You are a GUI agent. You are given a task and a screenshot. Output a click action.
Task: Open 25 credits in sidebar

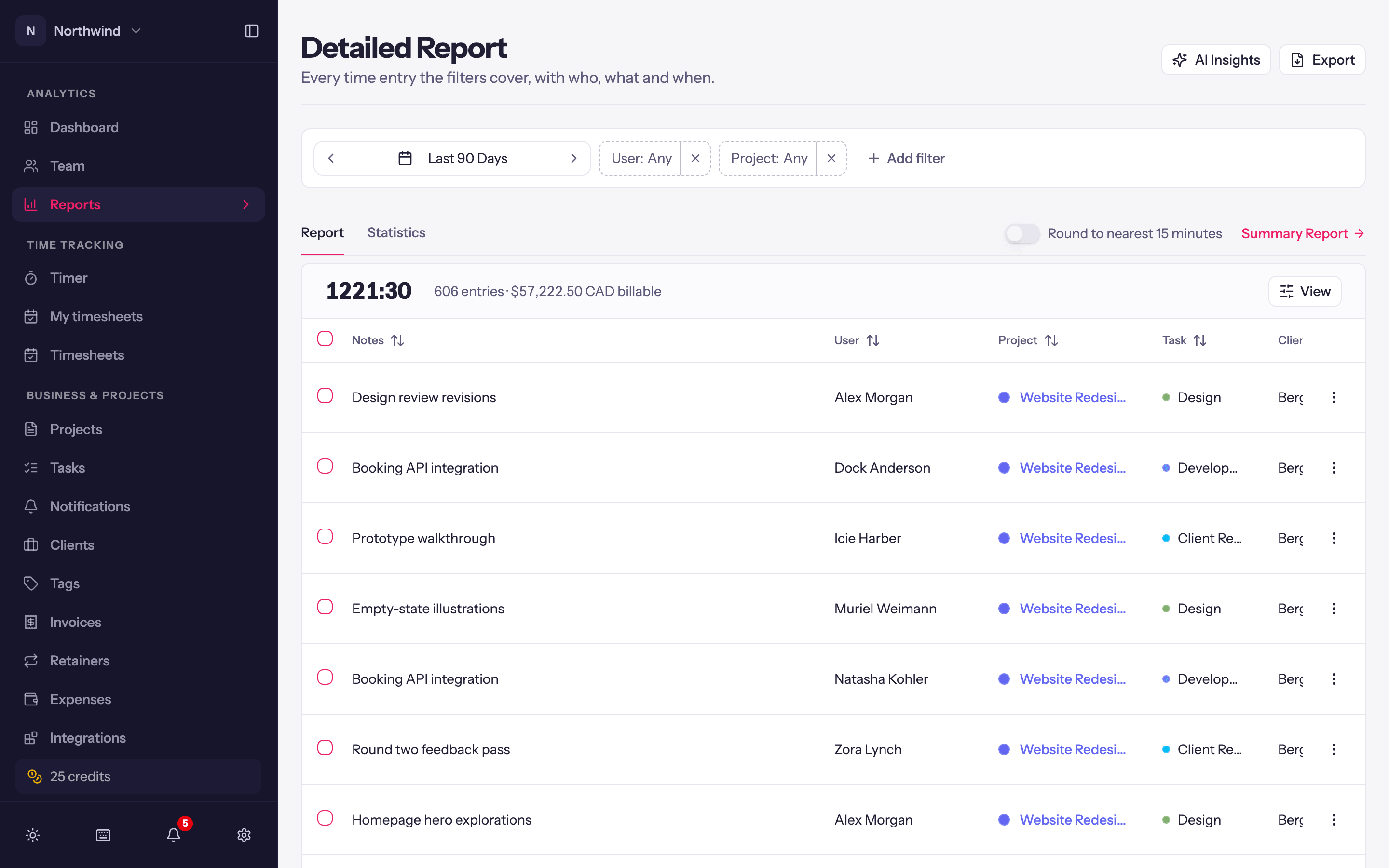coord(138,776)
